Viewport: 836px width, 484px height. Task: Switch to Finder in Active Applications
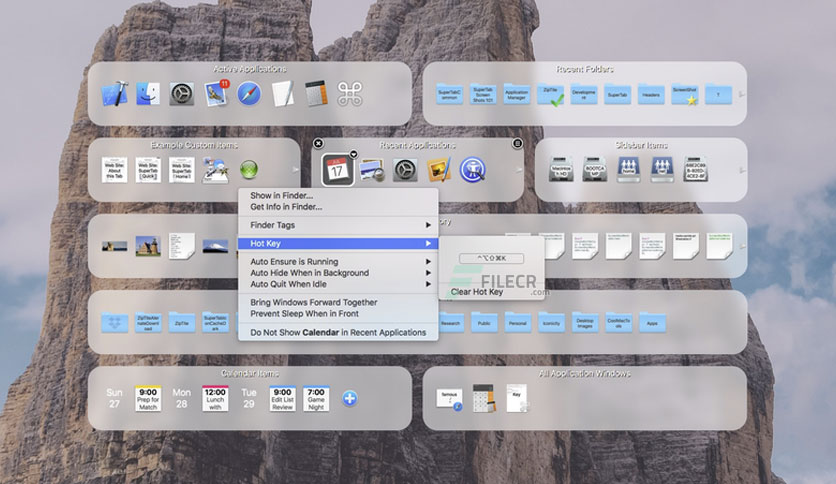click(x=148, y=94)
